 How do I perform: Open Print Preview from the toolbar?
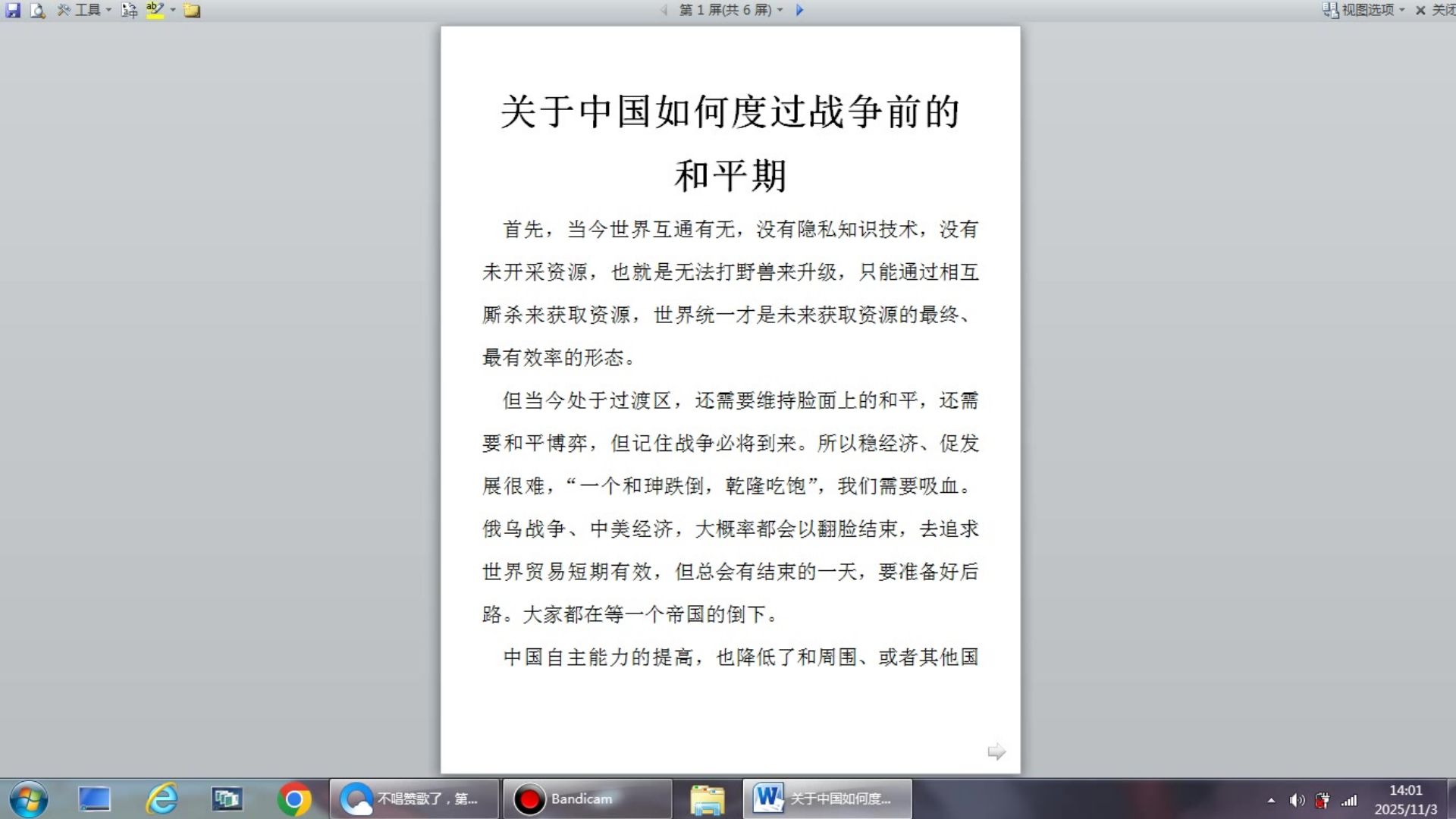(x=36, y=11)
